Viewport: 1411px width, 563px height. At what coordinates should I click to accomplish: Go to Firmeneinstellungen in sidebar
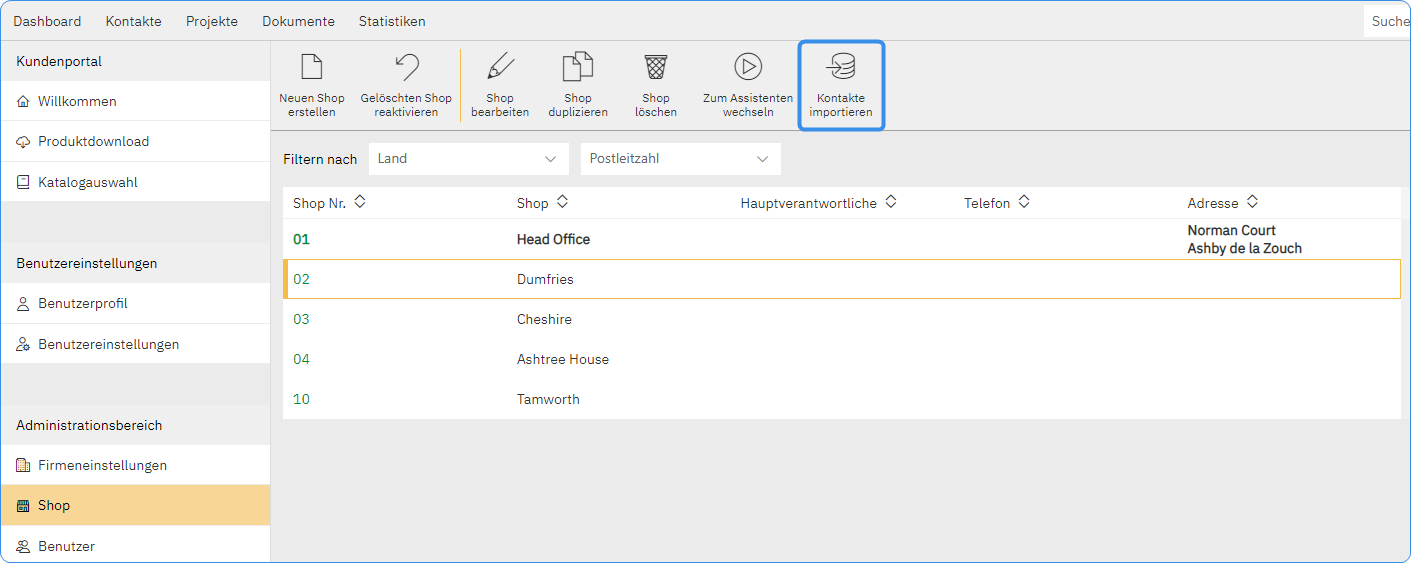click(x=102, y=466)
